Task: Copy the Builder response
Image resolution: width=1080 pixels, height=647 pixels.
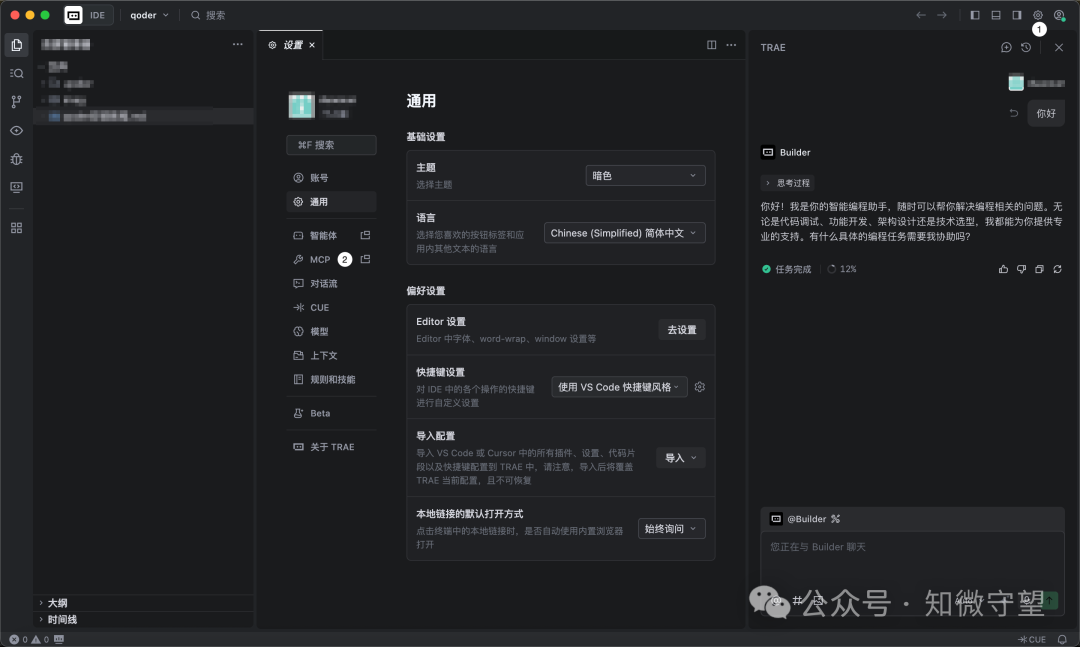Action: (x=1039, y=269)
